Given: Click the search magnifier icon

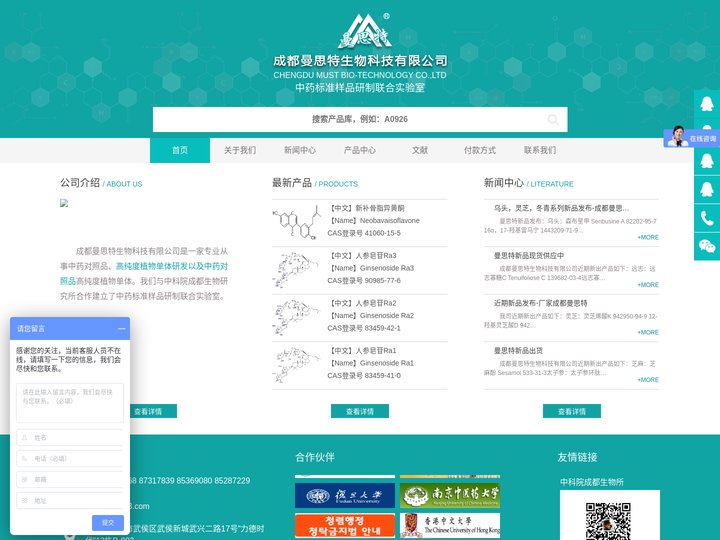Looking at the screenshot, I should [x=553, y=119].
